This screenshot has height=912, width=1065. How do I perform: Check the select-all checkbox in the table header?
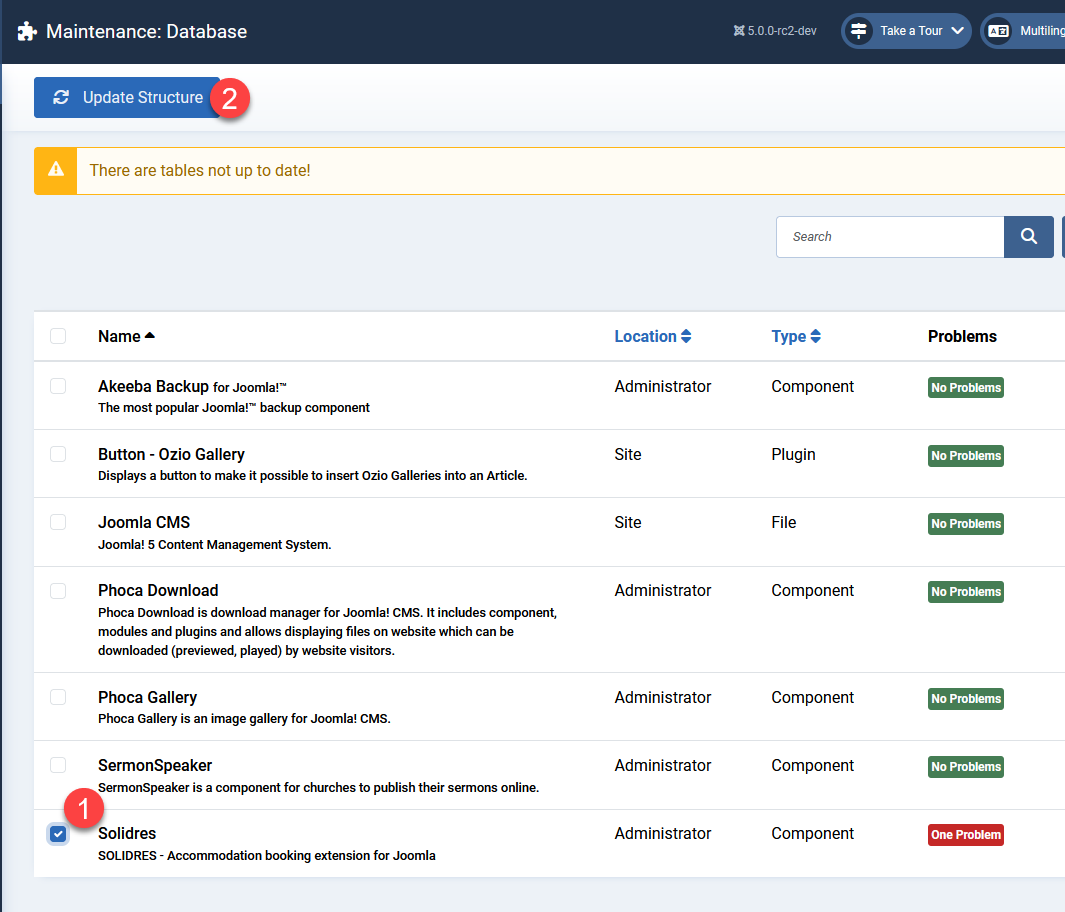pos(57,336)
